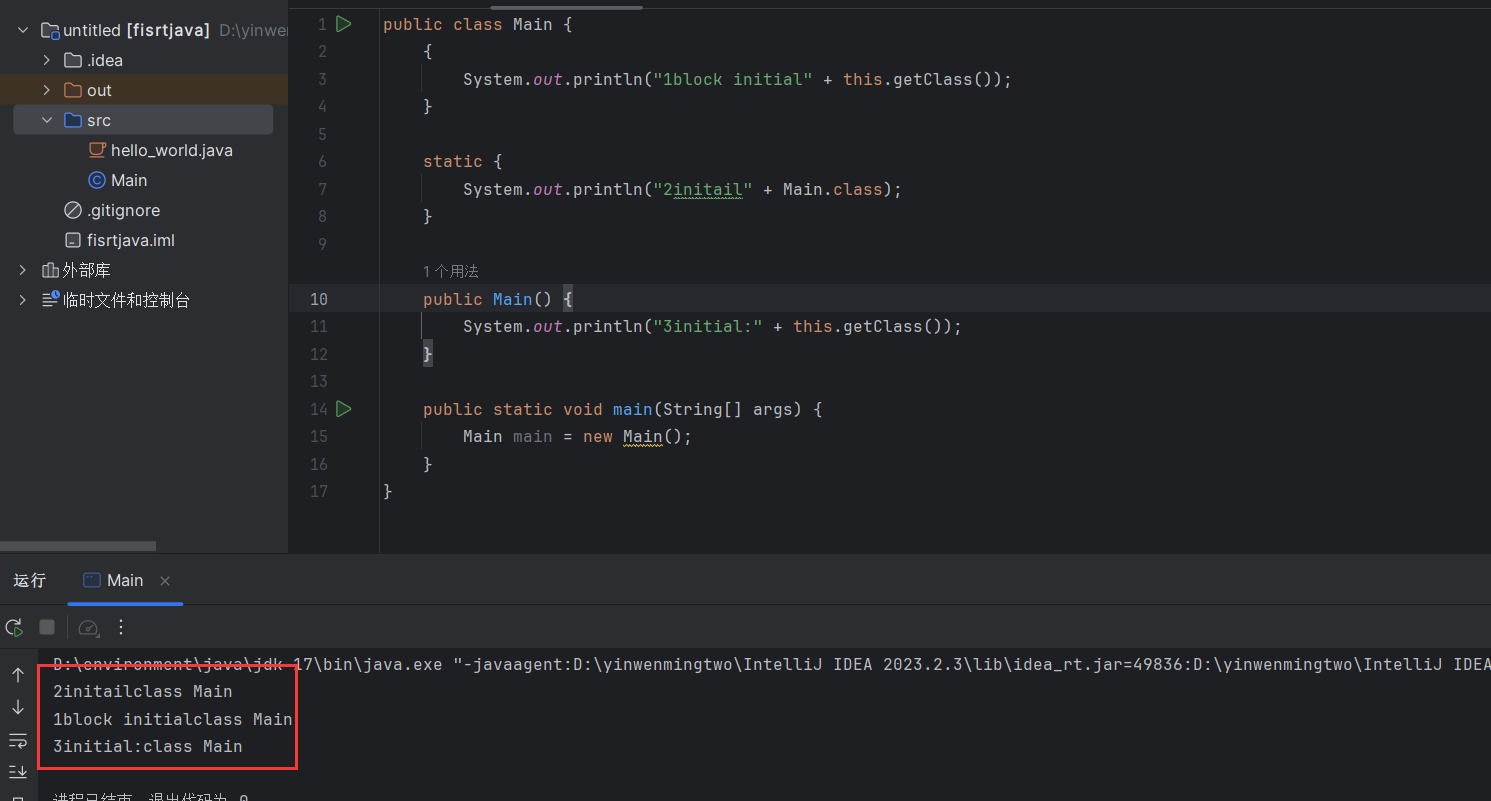
Task: Click the "3initial:" string on line 11
Action: pyautogui.click(x=708, y=327)
